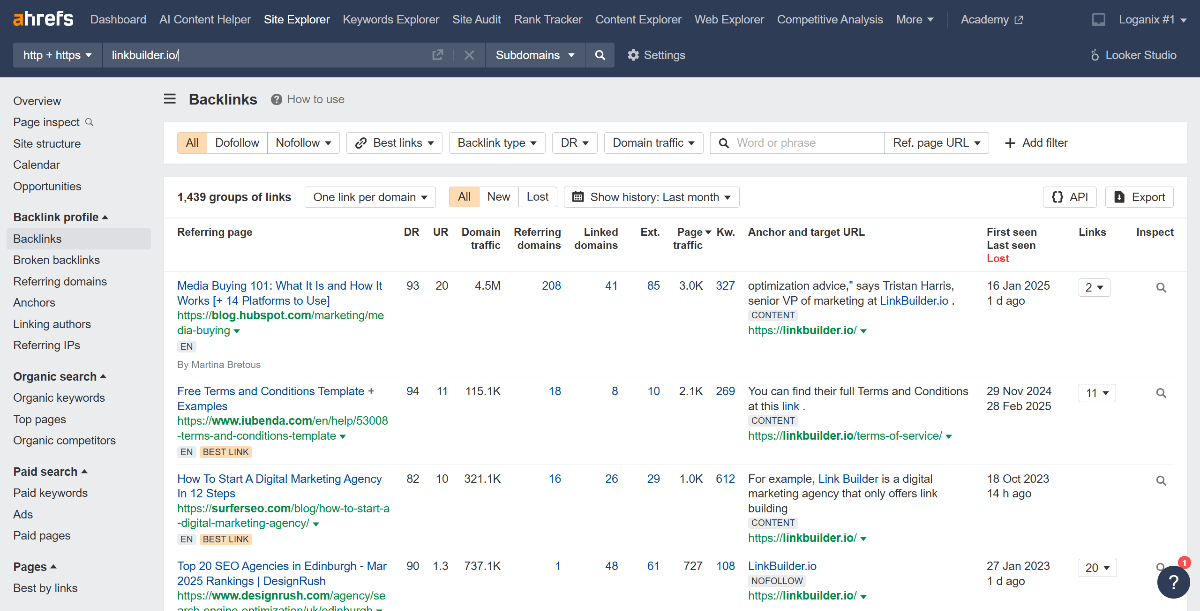Collapse the Paid search section
The height and width of the screenshot is (611, 1200).
pyautogui.click(x=50, y=472)
